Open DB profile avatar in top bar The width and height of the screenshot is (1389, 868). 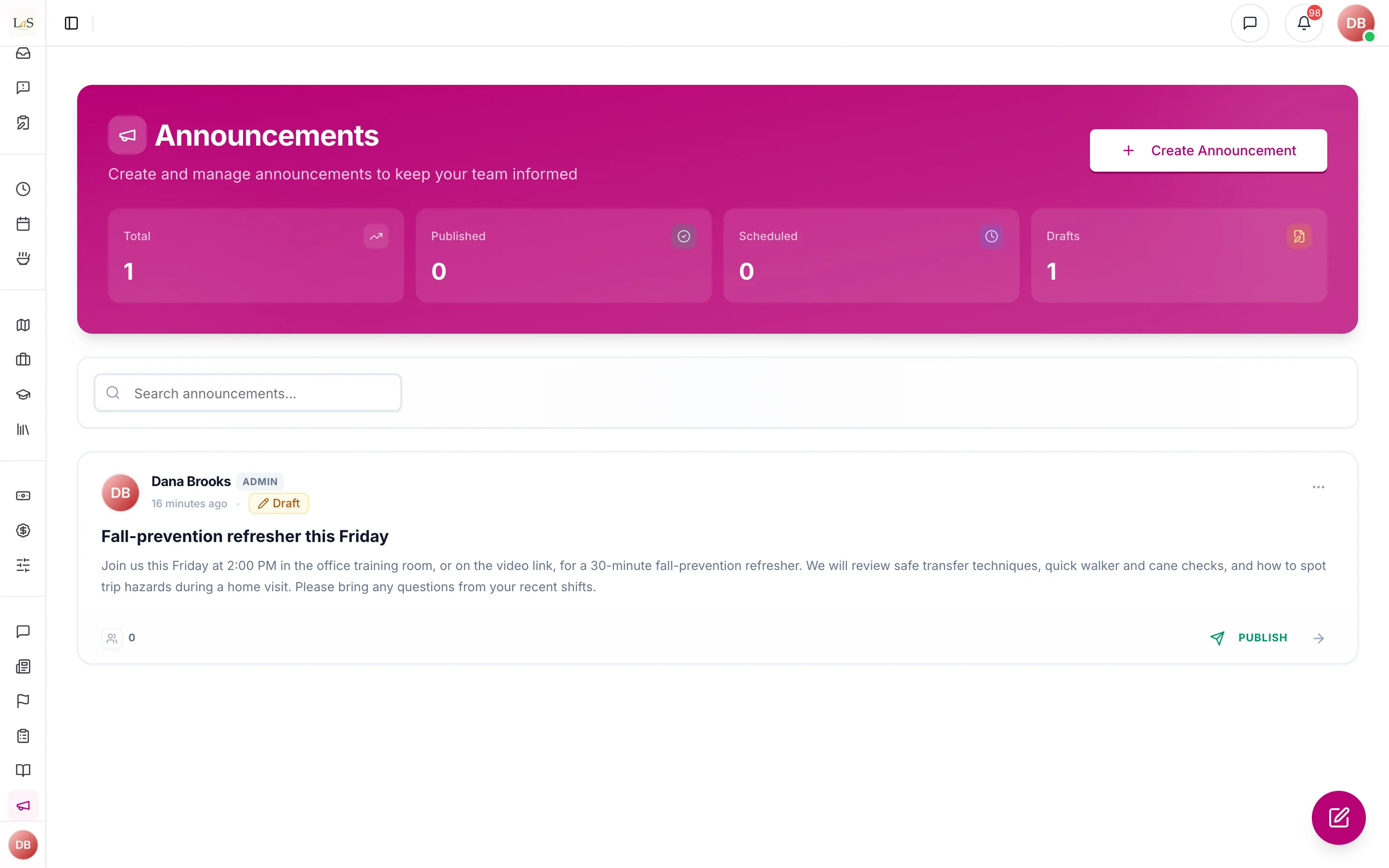(x=1356, y=23)
